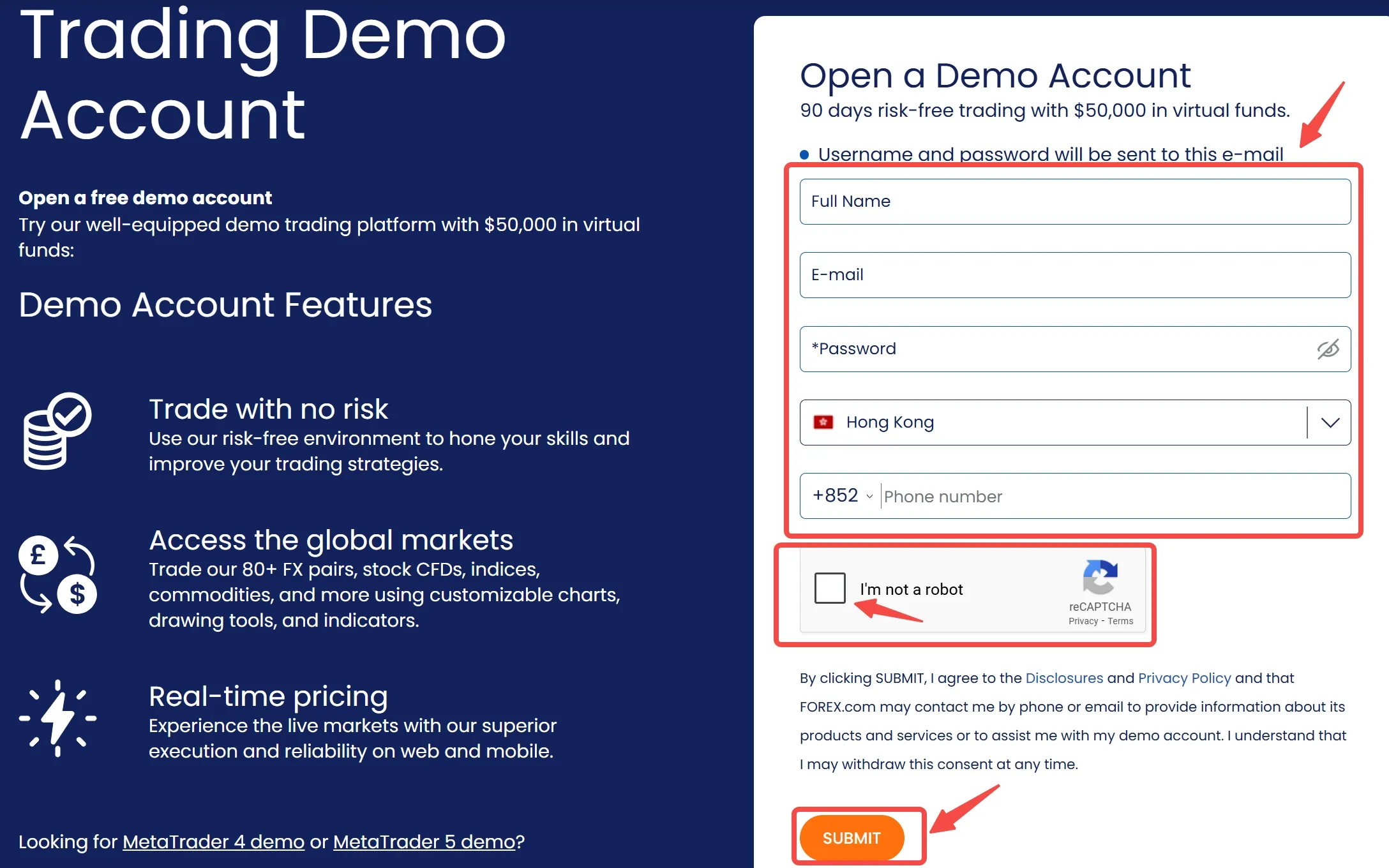Click the currency exchange global markets icon
This screenshot has width=1389, height=868.
tap(57, 574)
